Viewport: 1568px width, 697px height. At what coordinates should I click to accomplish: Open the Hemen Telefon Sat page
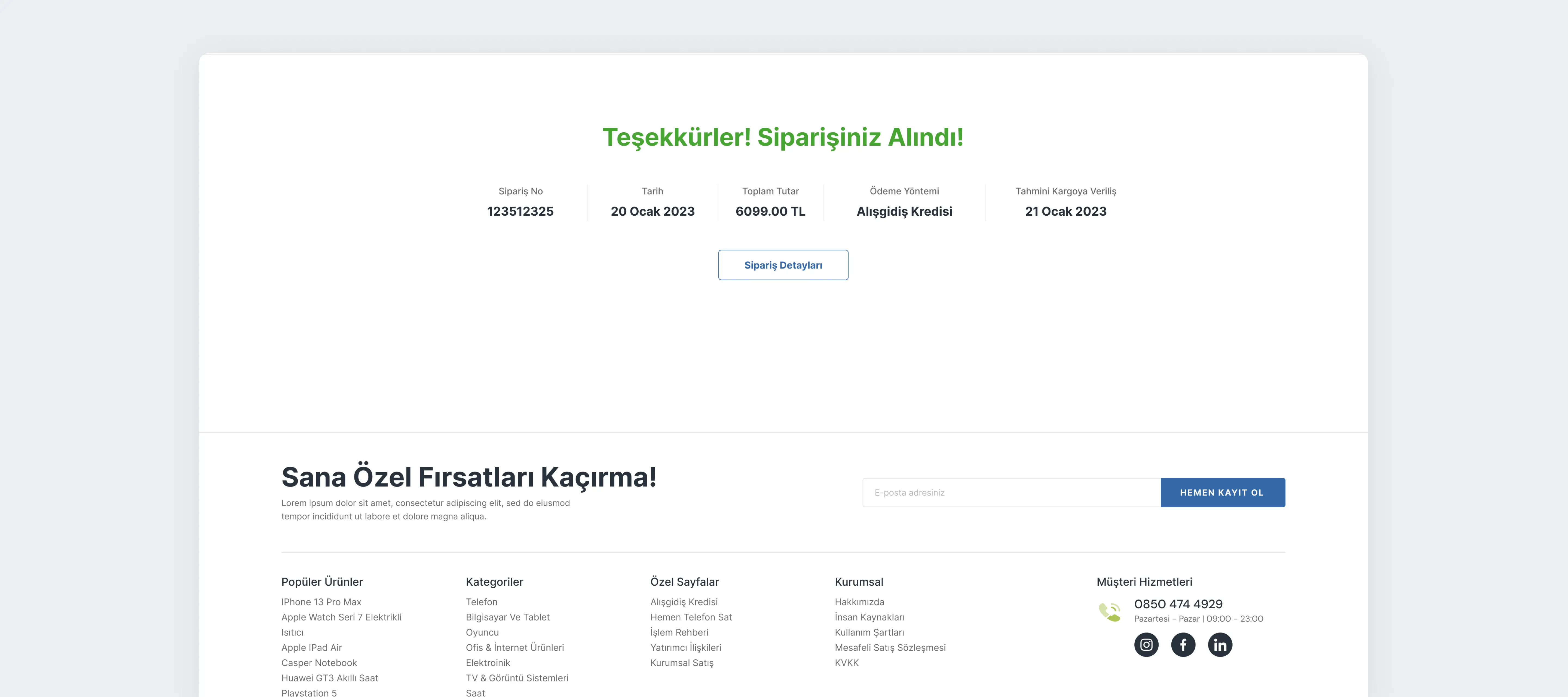coord(691,617)
